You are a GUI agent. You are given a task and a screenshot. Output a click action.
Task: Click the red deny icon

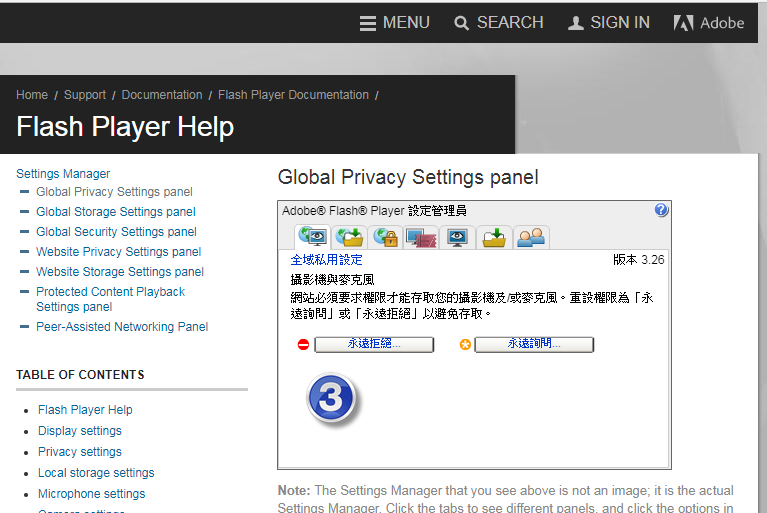303,345
